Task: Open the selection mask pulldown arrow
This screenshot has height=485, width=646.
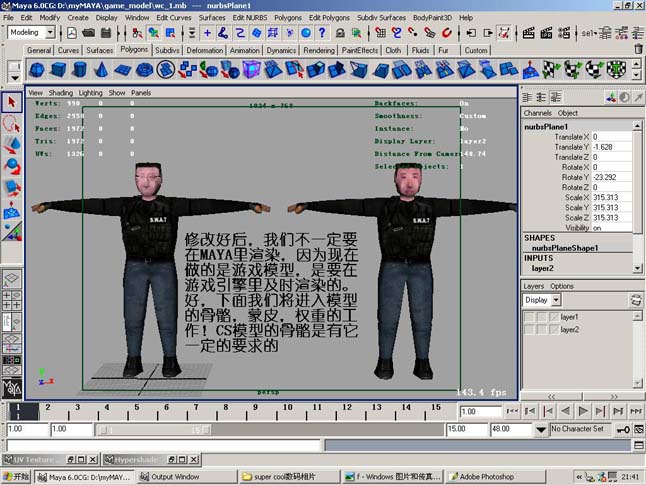Action: pyautogui.click(x=192, y=33)
